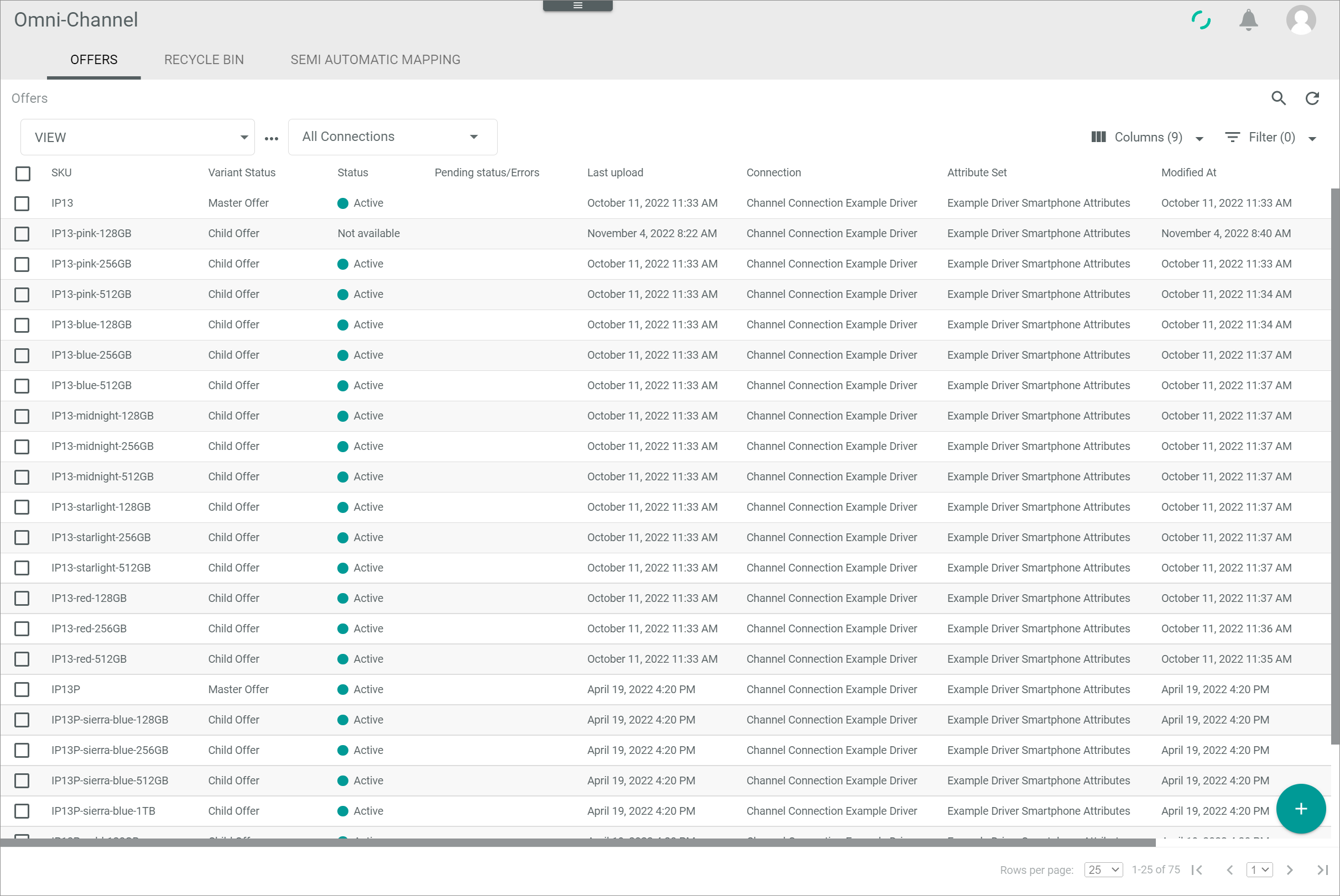The width and height of the screenshot is (1340, 896).
Task: Open the IP13-red-128GB offer
Action: click(x=89, y=598)
